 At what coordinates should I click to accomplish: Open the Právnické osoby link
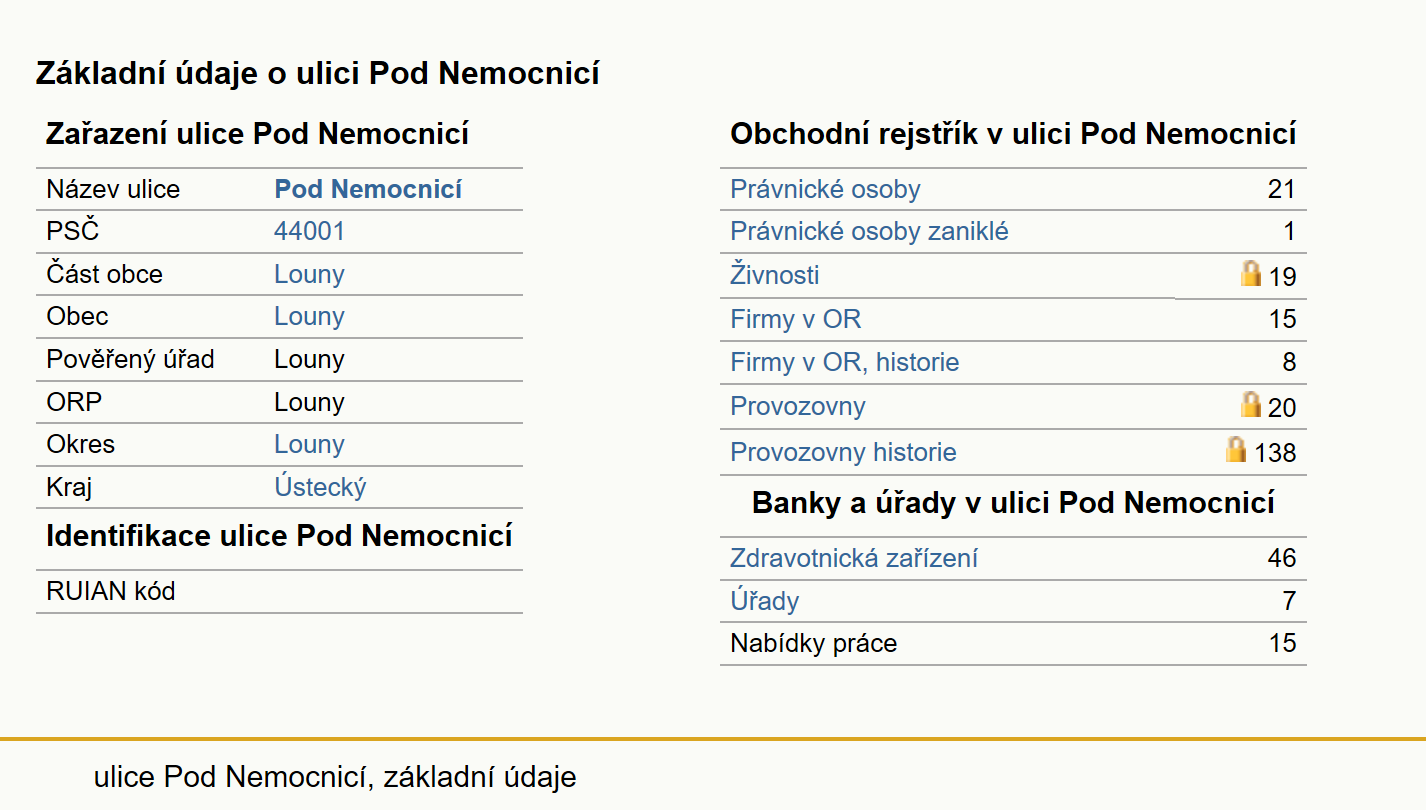point(825,189)
